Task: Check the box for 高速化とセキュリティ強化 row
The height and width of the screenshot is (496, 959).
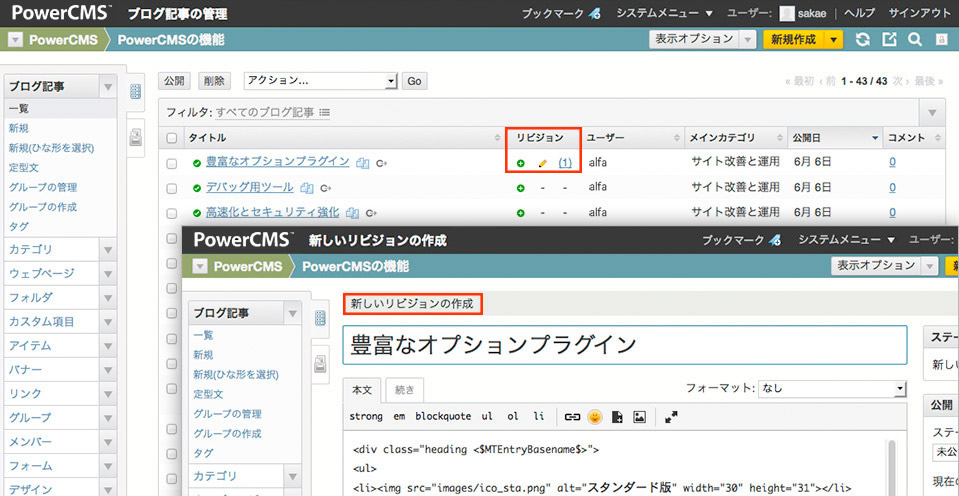Action: (x=172, y=213)
